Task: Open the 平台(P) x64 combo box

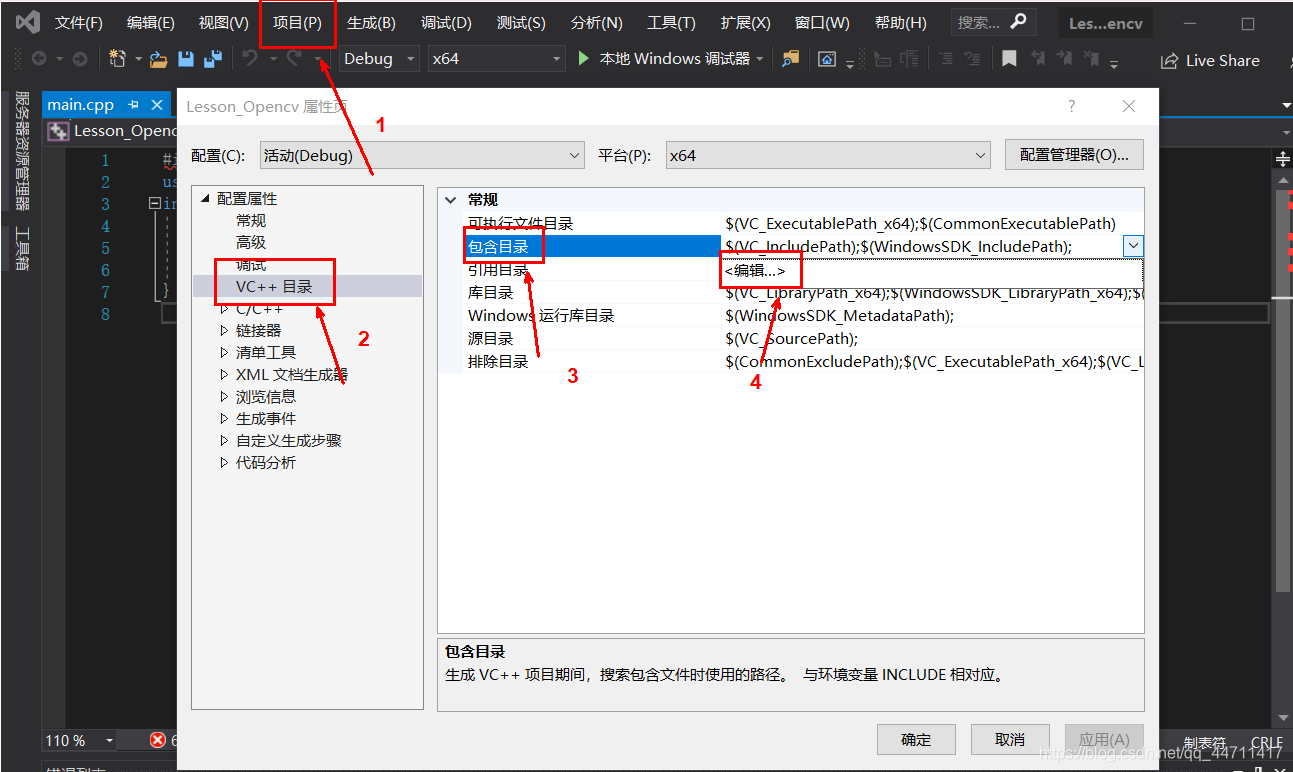Action: 828,155
